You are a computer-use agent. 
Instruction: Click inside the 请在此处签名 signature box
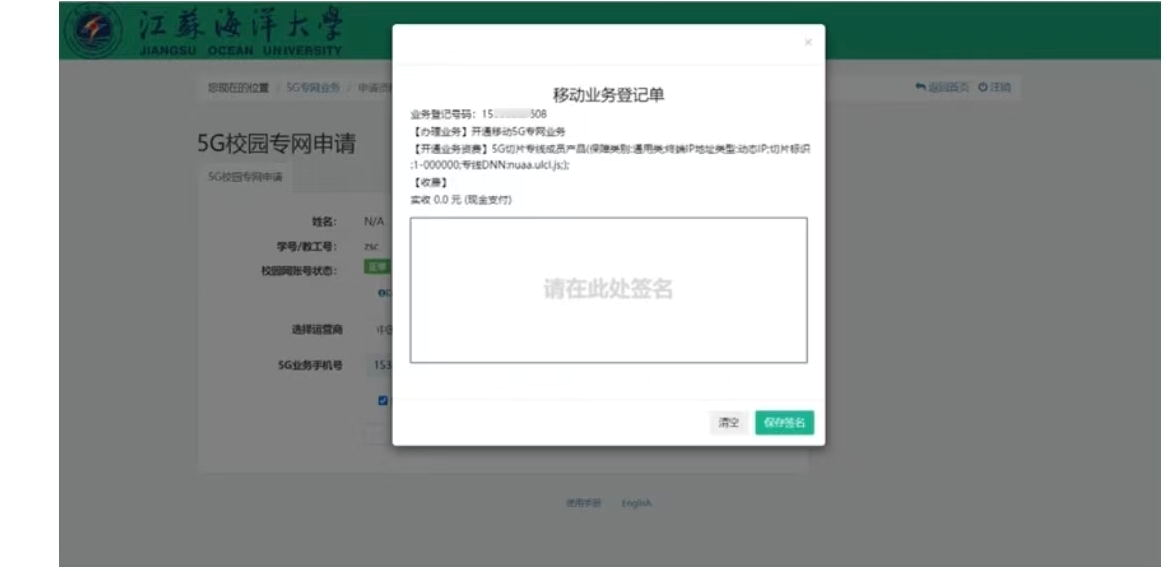pos(608,290)
